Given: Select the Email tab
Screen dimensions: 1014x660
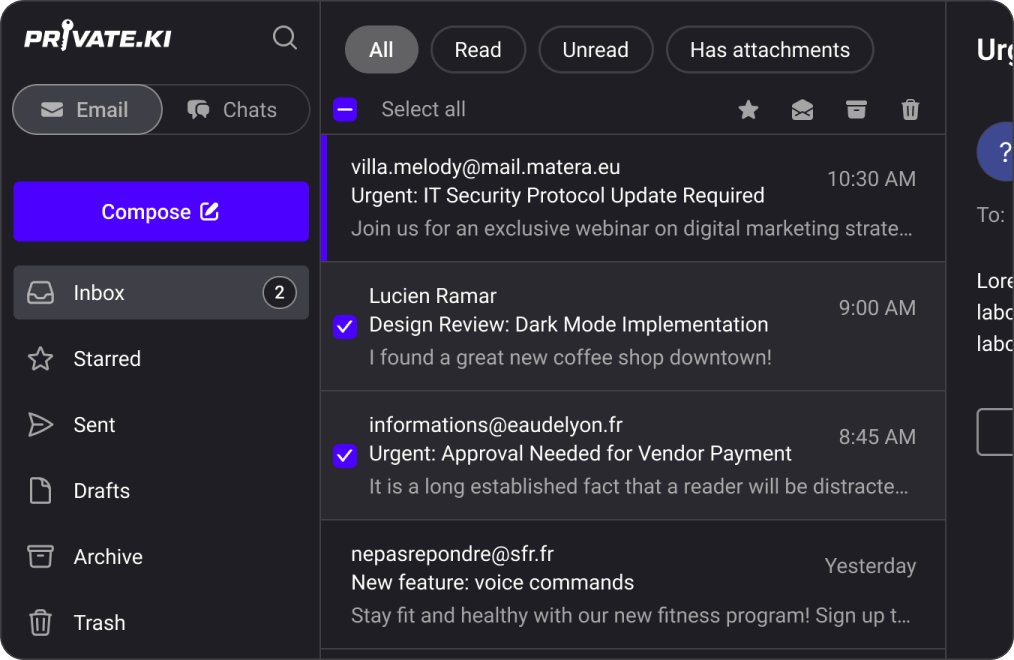Looking at the screenshot, I should [x=87, y=110].
